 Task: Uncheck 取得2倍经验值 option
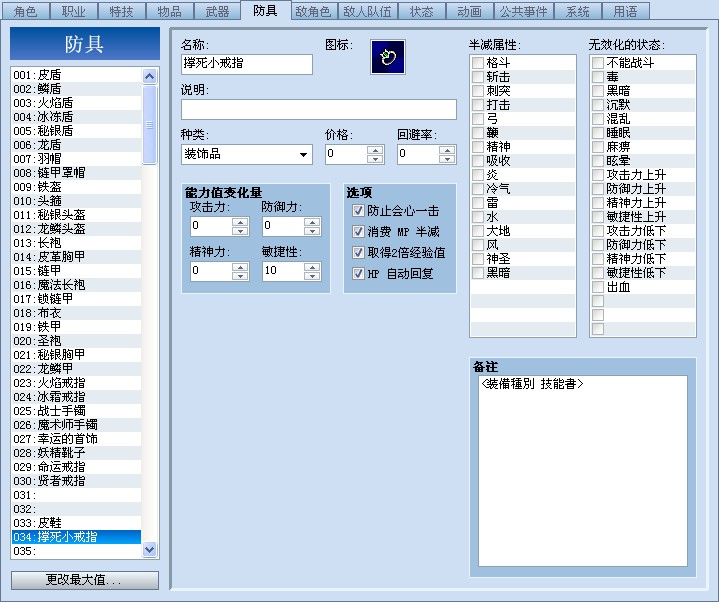[x=358, y=253]
